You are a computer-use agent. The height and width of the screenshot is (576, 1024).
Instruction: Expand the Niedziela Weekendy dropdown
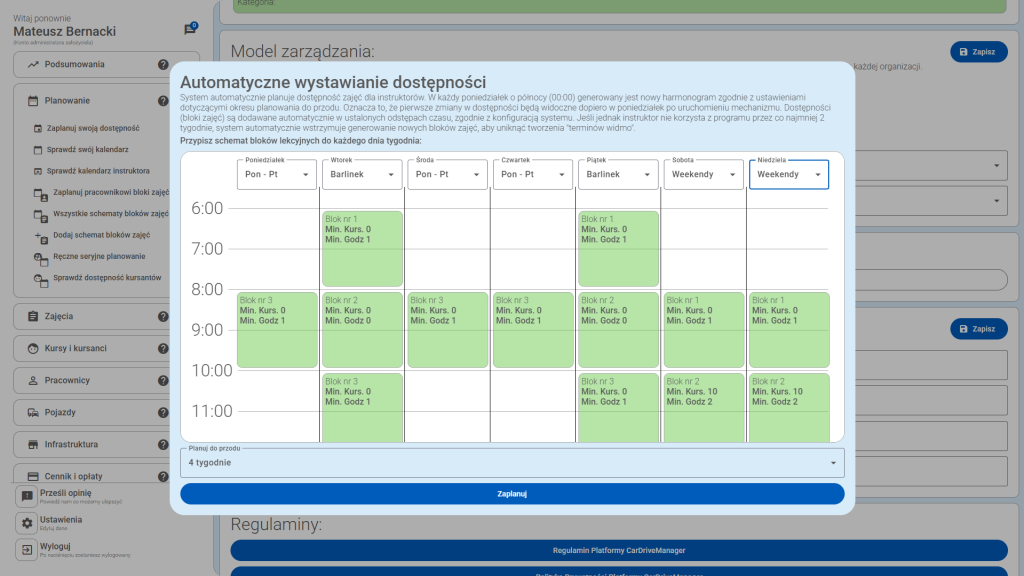tap(788, 174)
